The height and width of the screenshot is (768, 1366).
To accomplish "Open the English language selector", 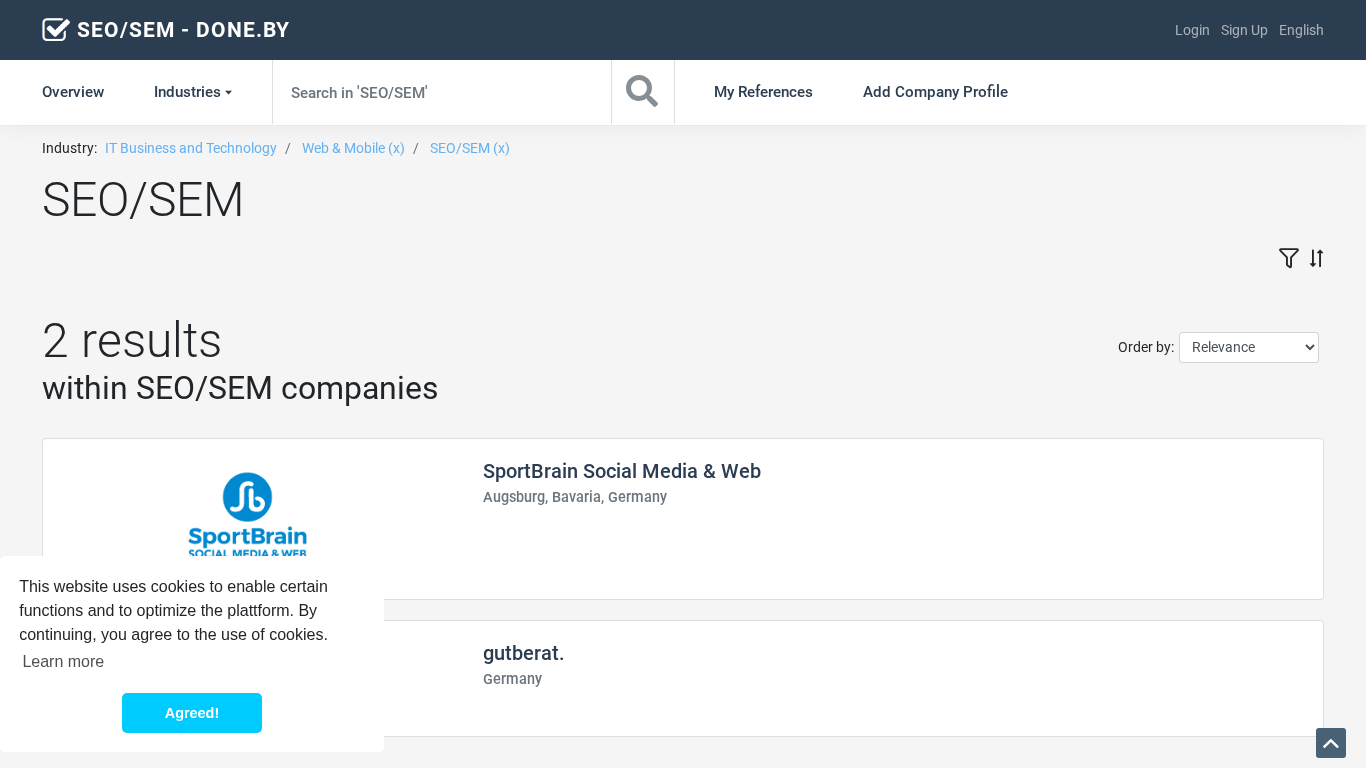I will point(1300,30).
